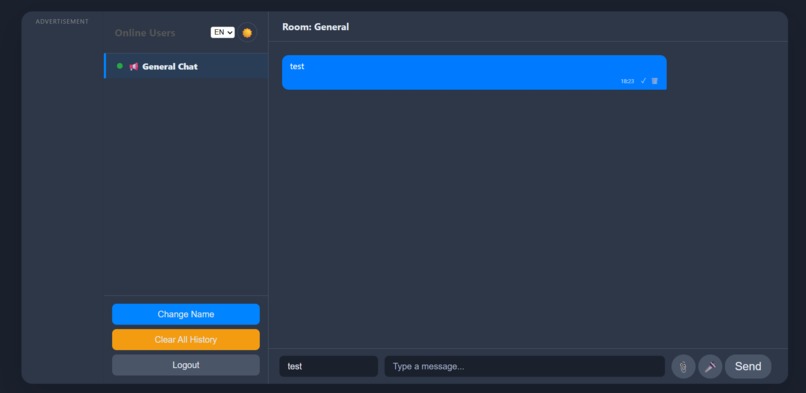Delete the test message using trash icon
The width and height of the screenshot is (806, 393).
pyautogui.click(x=654, y=81)
